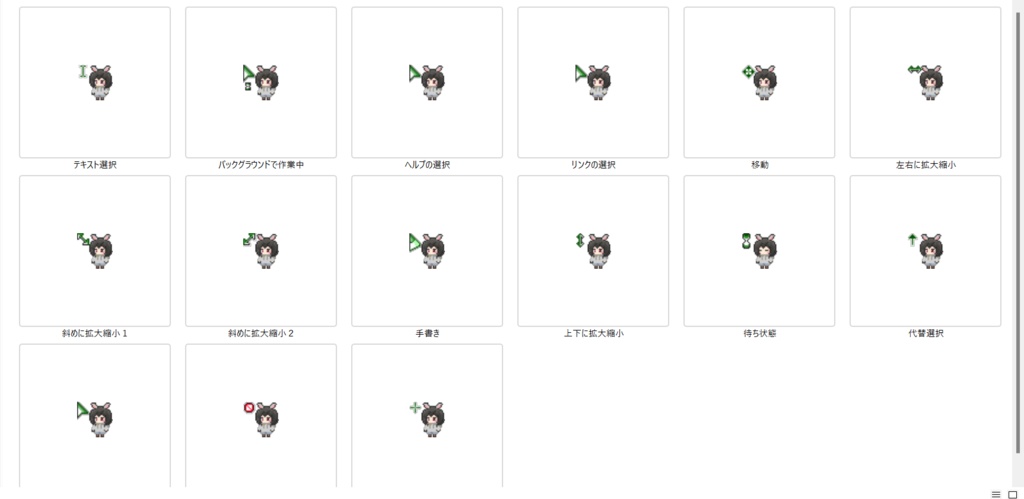The height and width of the screenshot is (499, 1024).
Task: Select the ヘルプの選択 cursor thumbnail
Action: 427,82
